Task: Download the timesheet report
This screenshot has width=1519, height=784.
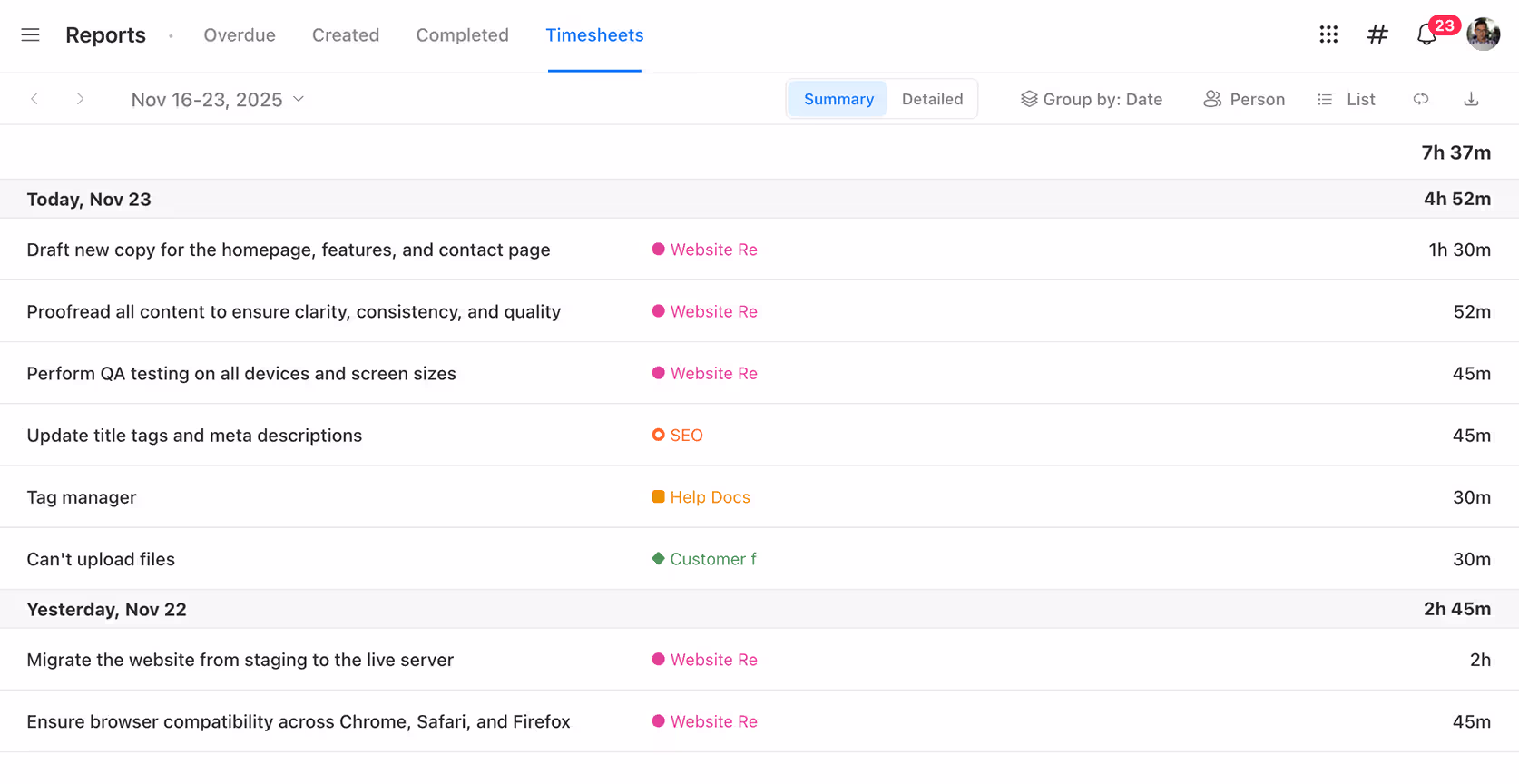Action: (1471, 99)
